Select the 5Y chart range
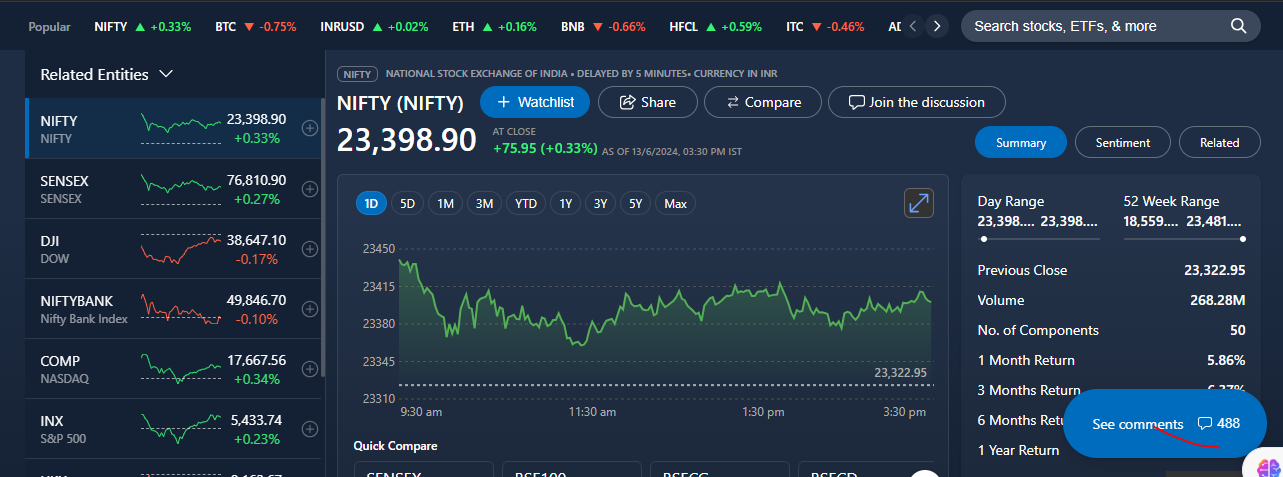Viewport: 1283px width, 477px height. [635, 203]
